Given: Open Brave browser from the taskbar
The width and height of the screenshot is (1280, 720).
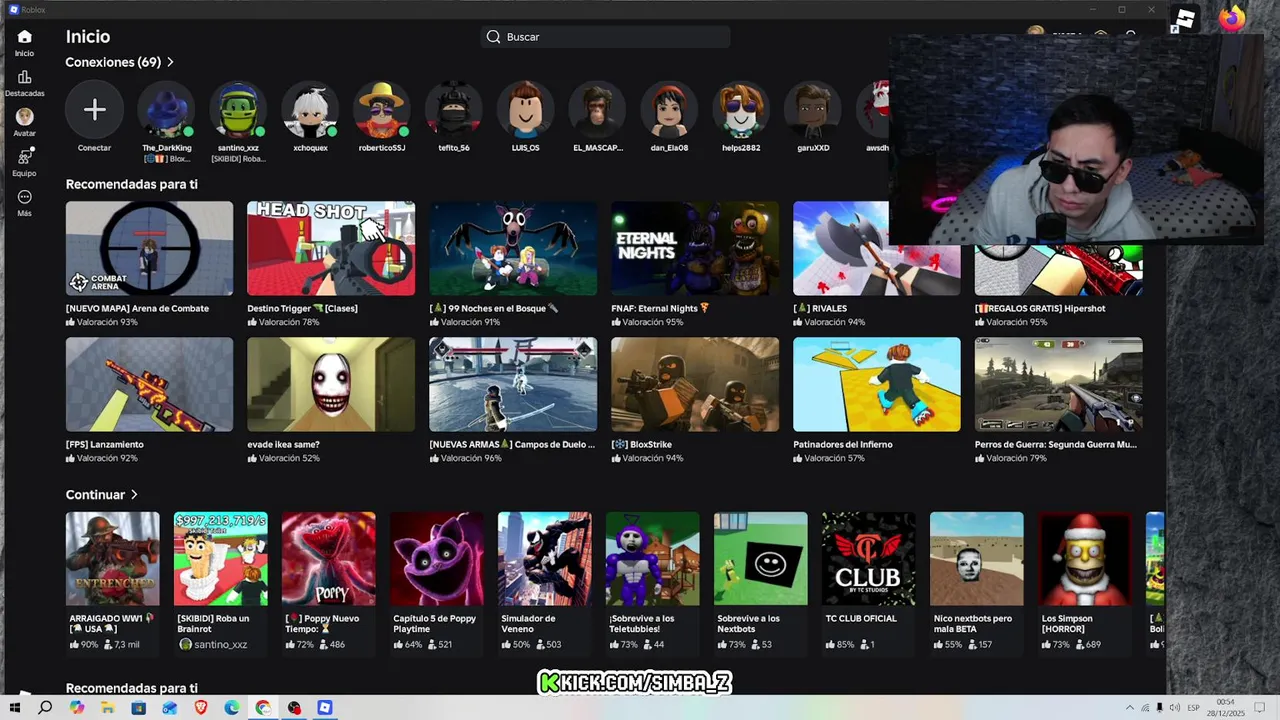Looking at the screenshot, I should coord(200,708).
